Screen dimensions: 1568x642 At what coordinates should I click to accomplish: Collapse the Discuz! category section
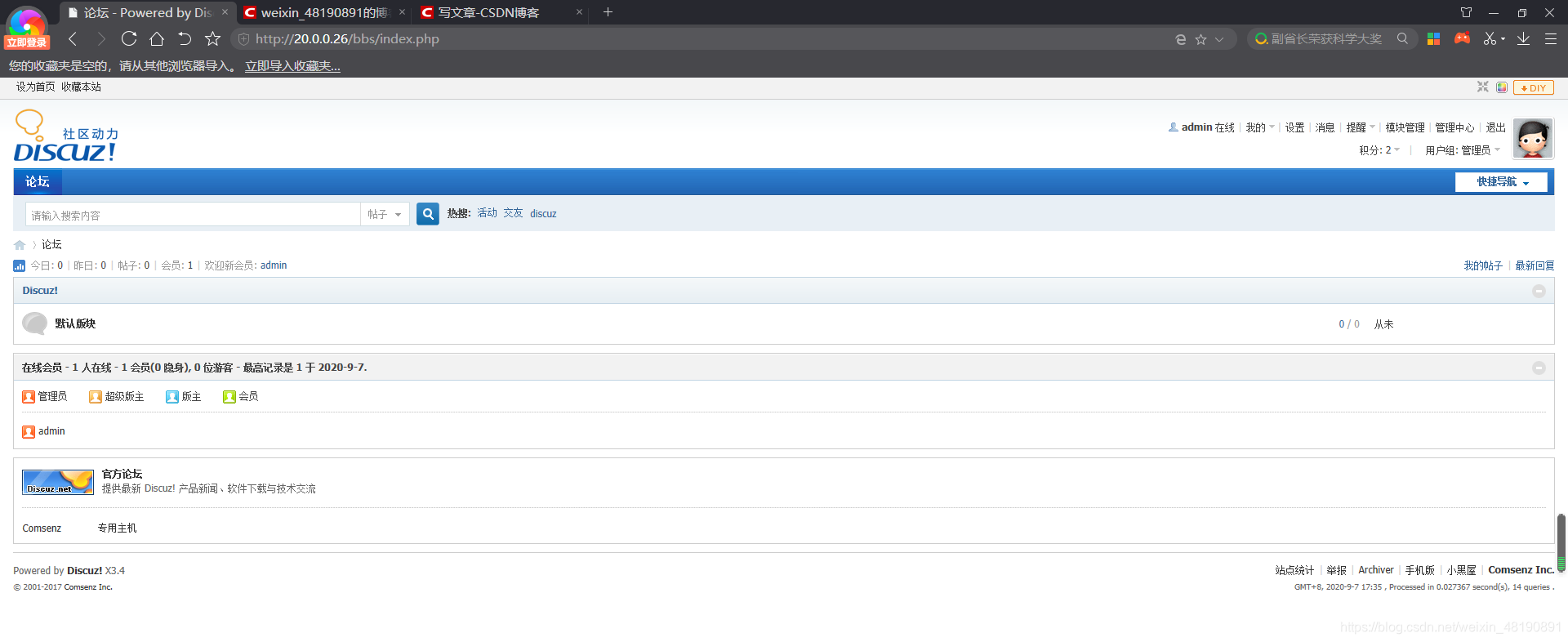pos(1539,291)
